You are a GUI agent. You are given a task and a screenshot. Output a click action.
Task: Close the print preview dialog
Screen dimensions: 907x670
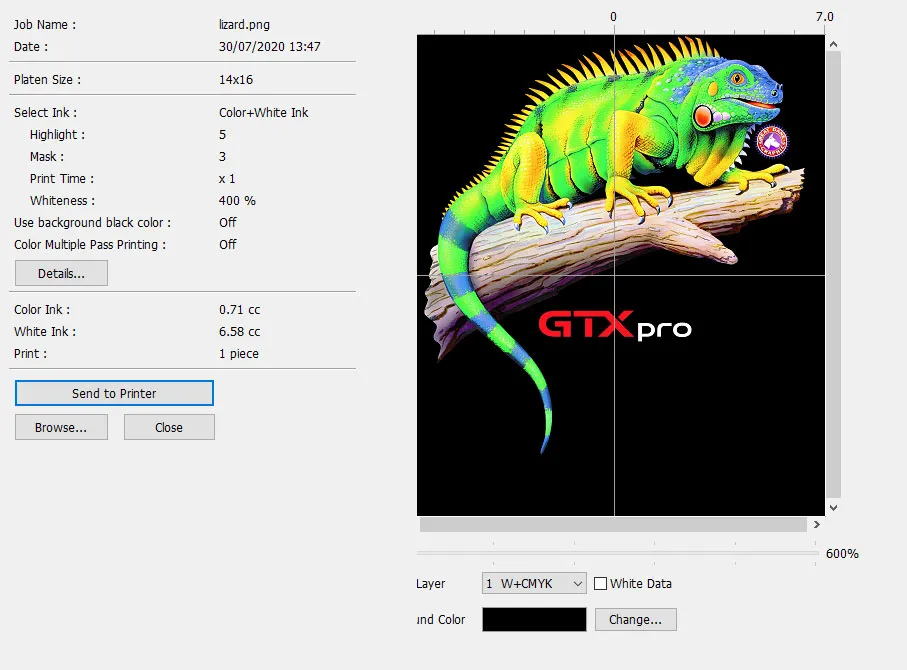point(169,427)
